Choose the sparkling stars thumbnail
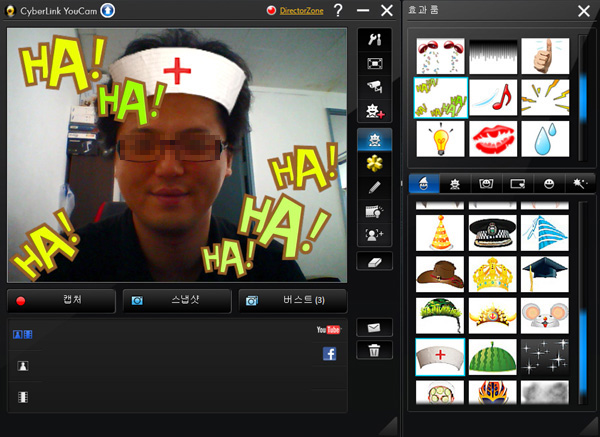Viewport: 600px width, 437px height. point(545,357)
